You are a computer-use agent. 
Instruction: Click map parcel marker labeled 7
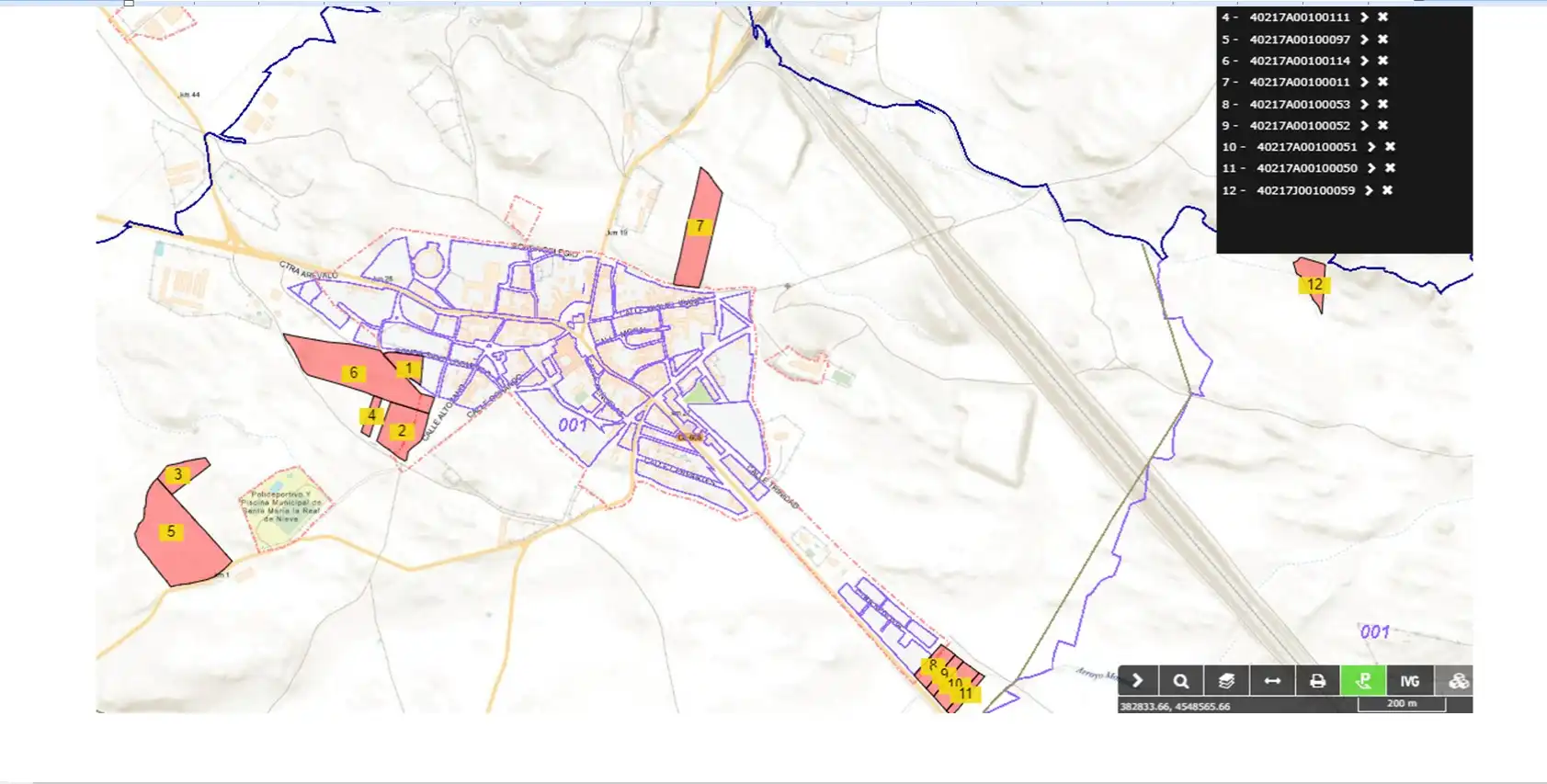pos(700,226)
